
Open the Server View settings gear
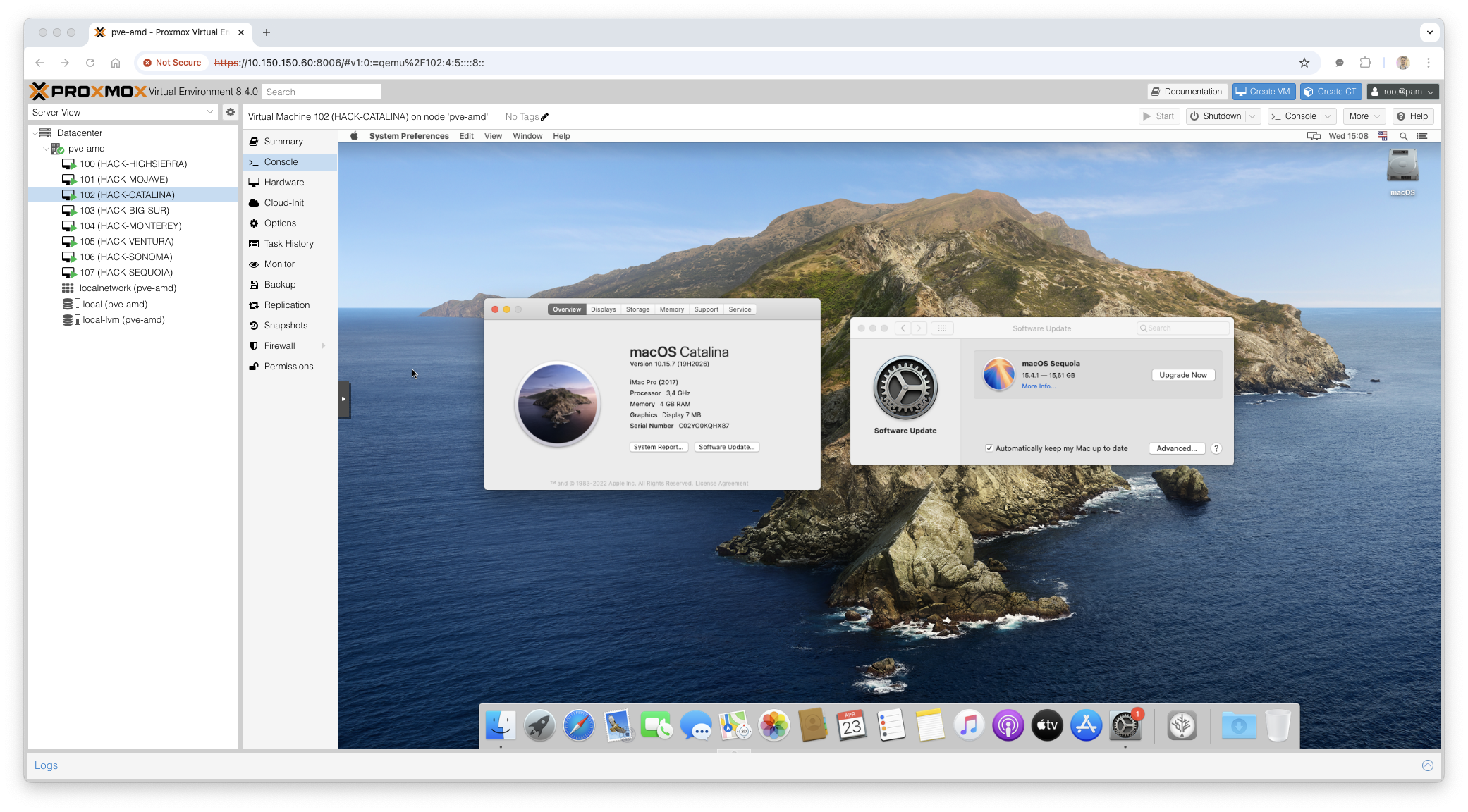230,112
